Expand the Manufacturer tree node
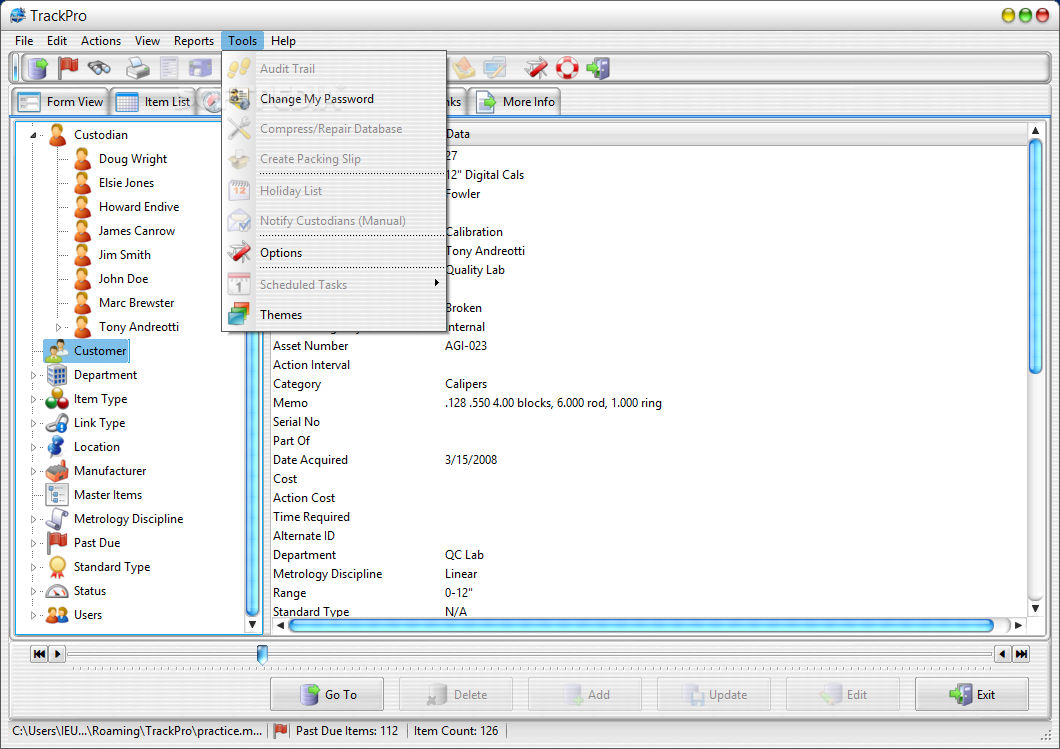Screen dimensions: 1060x749 [x=33, y=471]
